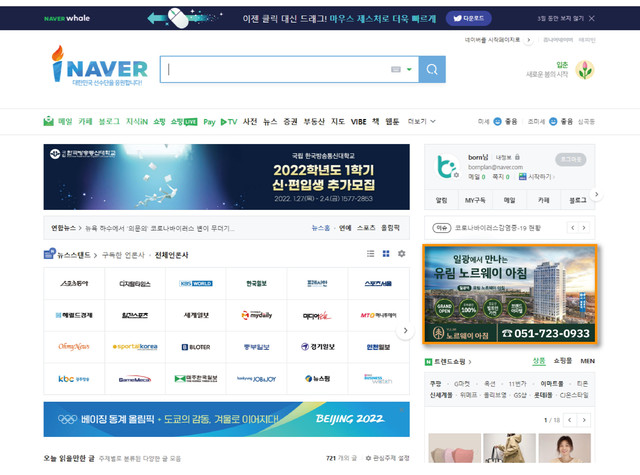640x475 pixels.
Task: Open the 지식iN menu item
Action: pyautogui.click(x=137, y=121)
